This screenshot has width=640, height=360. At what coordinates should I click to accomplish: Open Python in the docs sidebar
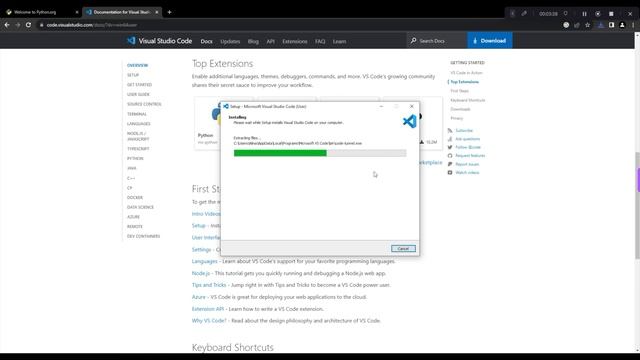135,158
